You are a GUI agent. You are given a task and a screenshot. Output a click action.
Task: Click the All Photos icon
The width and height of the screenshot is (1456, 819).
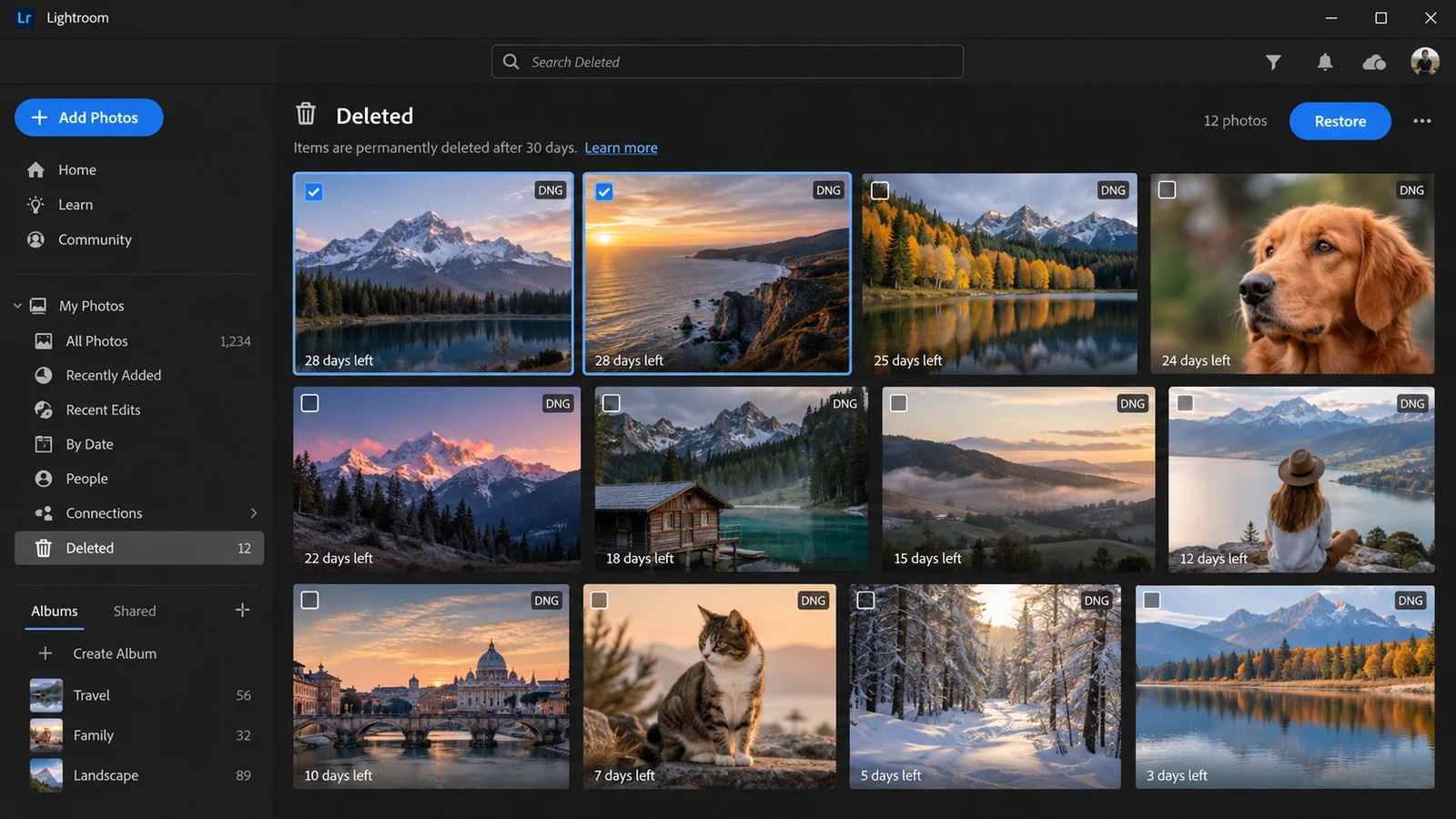coord(43,341)
